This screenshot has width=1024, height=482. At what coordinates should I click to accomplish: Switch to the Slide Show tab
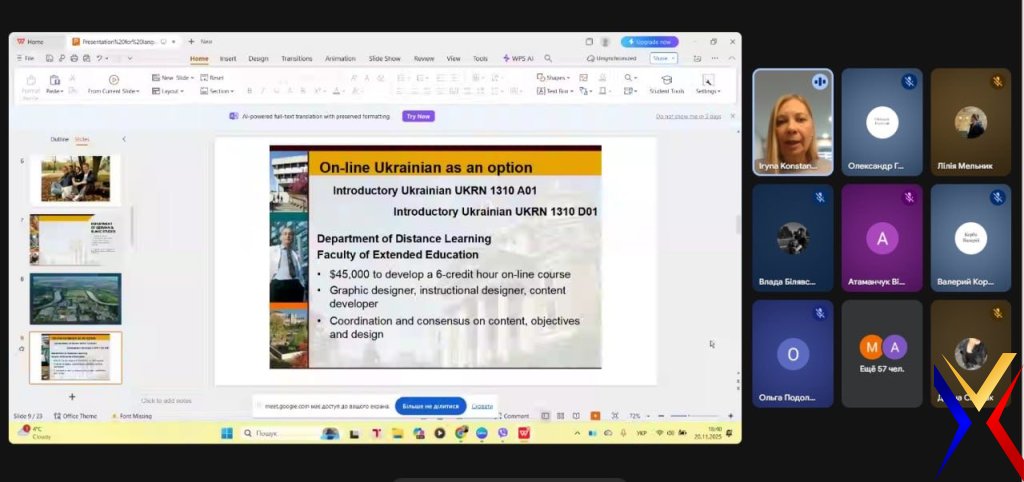click(384, 58)
